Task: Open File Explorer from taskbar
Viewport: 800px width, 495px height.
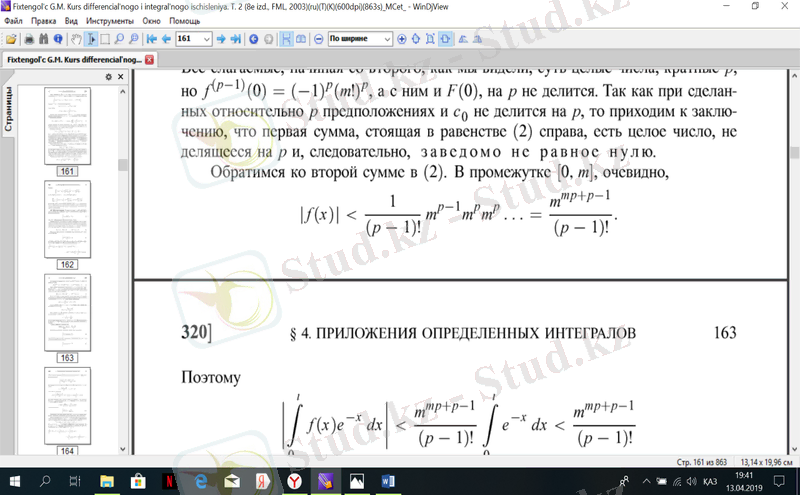Action: pyautogui.click(x=107, y=481)
